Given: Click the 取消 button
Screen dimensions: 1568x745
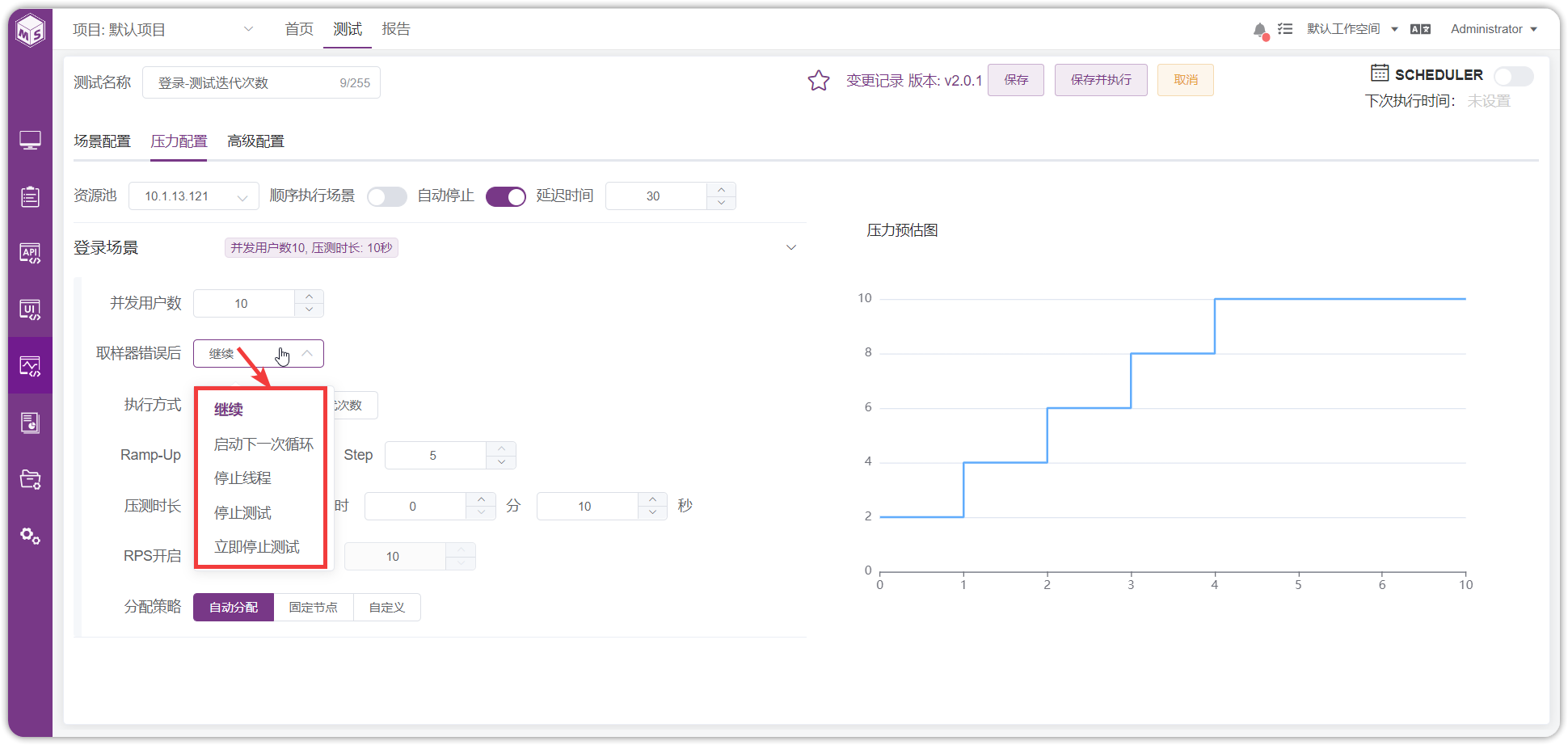Looking at the screenshot, I should point(1186,80).
